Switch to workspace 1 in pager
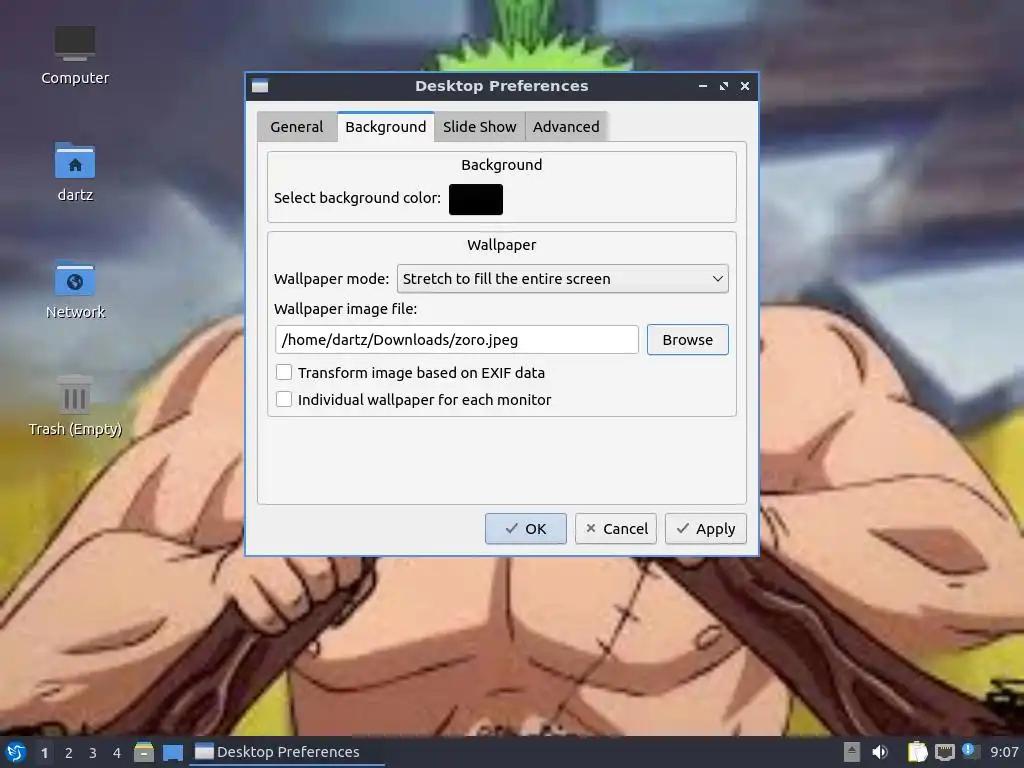 pos(44,753)
